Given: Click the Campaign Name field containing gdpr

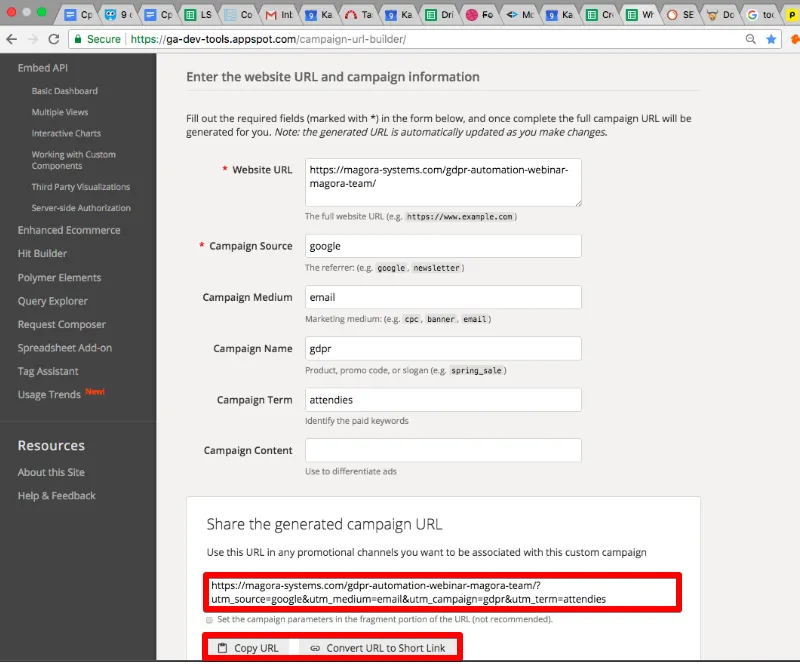Looking at the screenshot, I should [443, 349].
